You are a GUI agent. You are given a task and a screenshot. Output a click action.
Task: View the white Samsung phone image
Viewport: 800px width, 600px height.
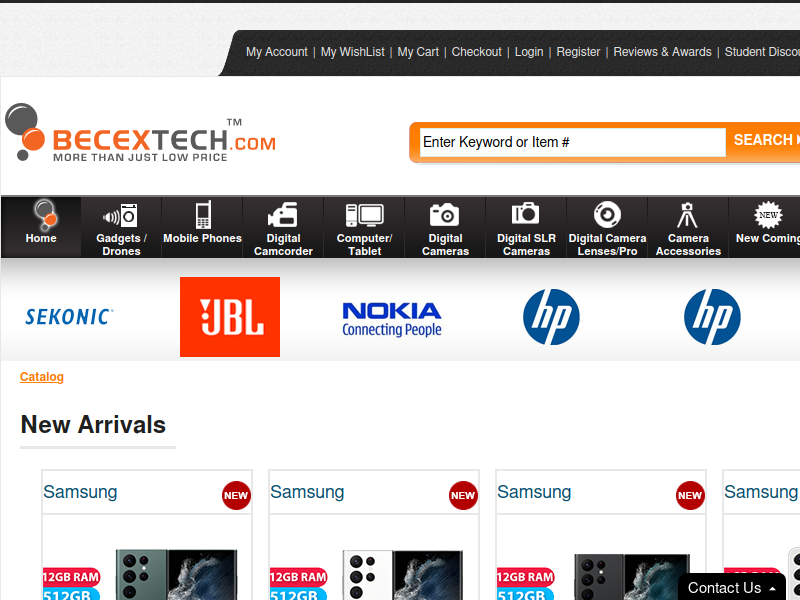[x=403, y=574]
